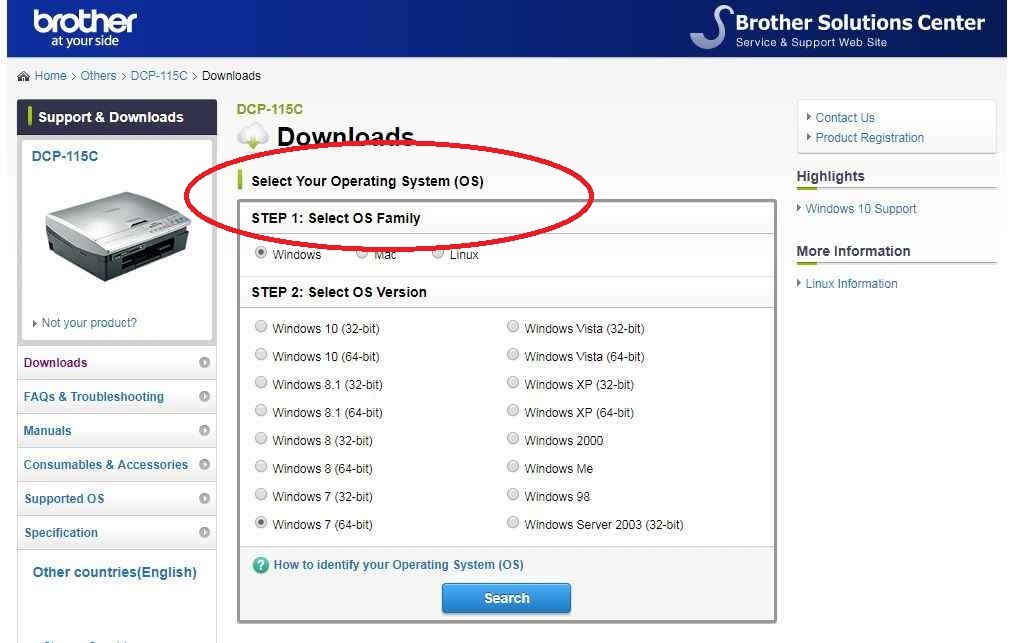Open the Linux Information link
1022x643 pixels.
851,284
